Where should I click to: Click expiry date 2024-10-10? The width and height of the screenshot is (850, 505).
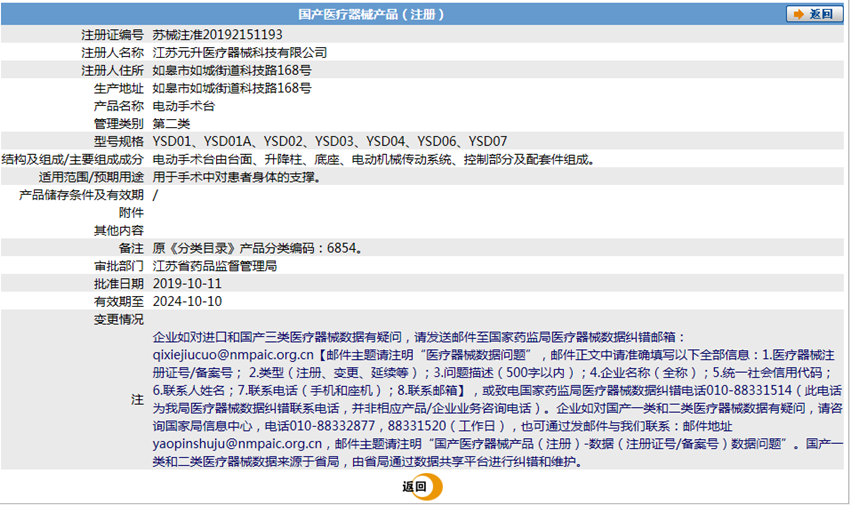(187, 302)
